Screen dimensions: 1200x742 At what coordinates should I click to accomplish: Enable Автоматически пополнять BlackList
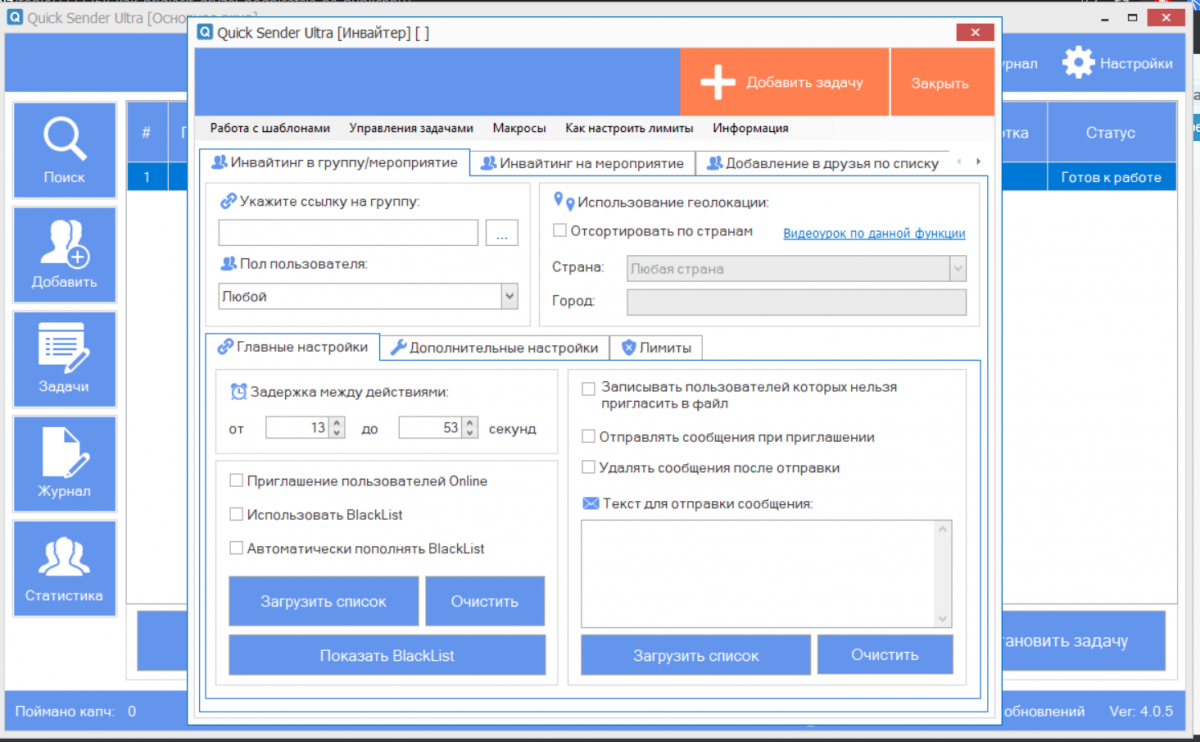point(237,548)
